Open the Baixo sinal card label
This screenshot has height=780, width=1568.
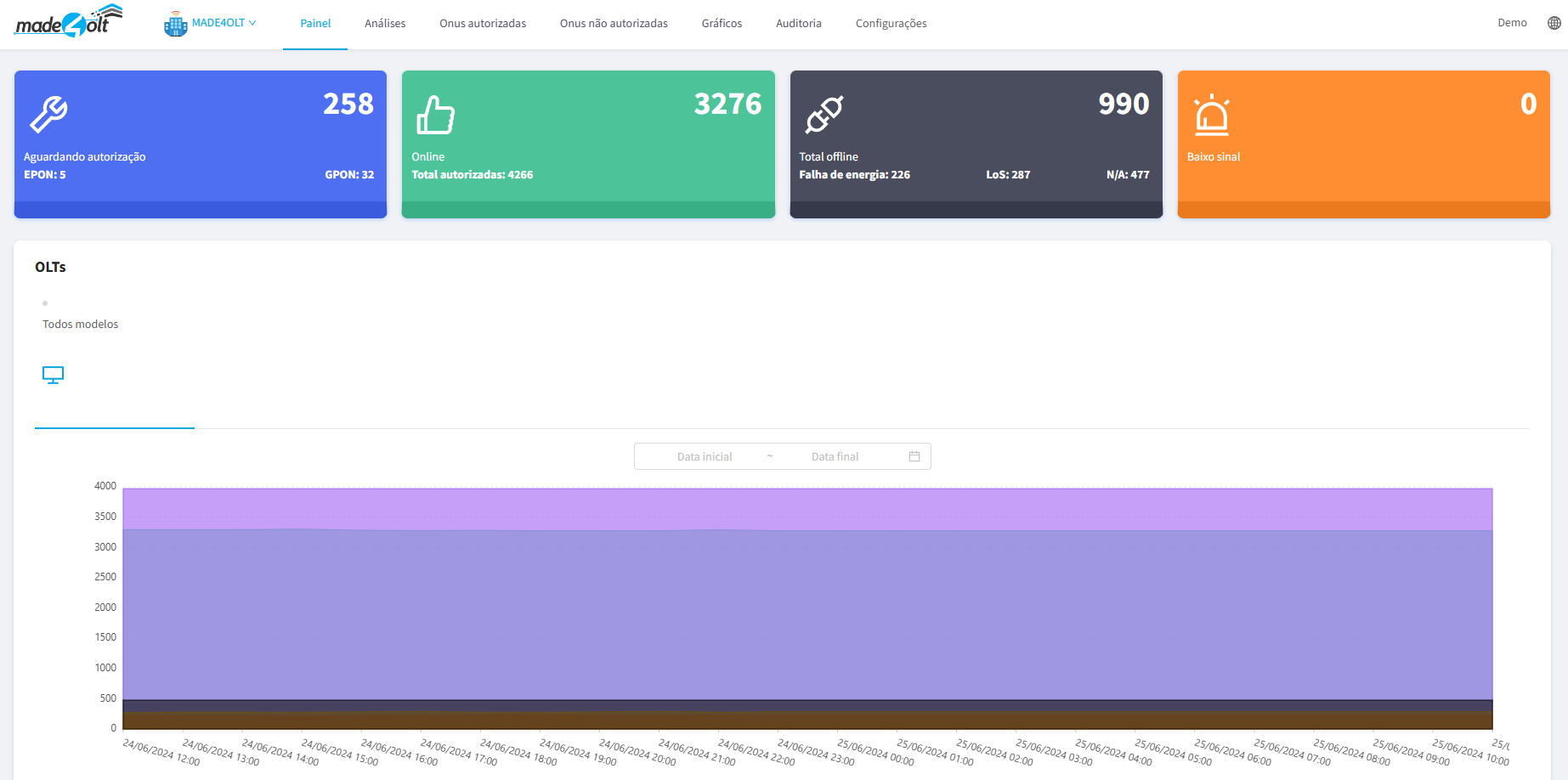tap(1214, 157)
